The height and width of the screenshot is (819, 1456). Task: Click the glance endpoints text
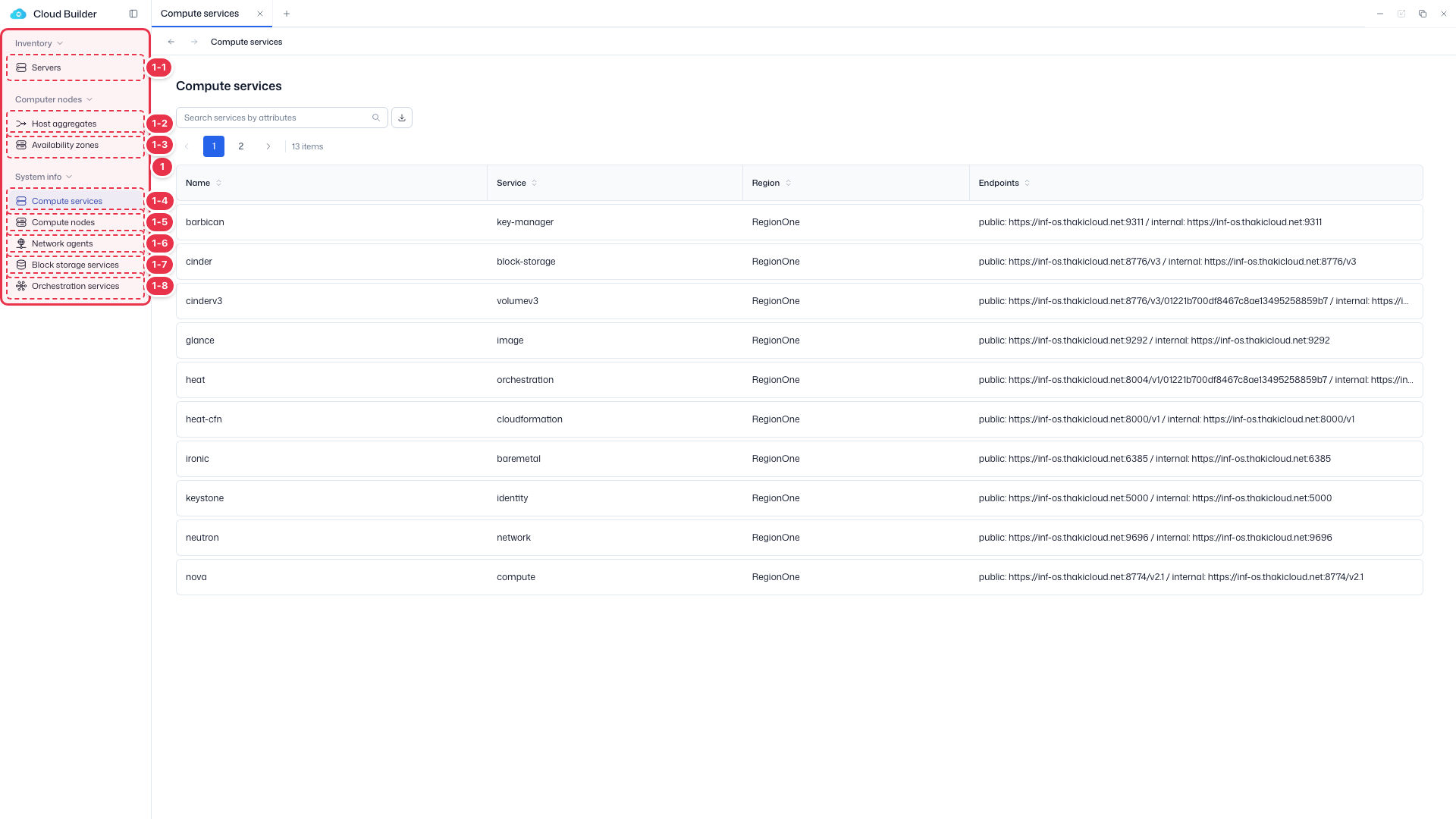pos(1154,340)
